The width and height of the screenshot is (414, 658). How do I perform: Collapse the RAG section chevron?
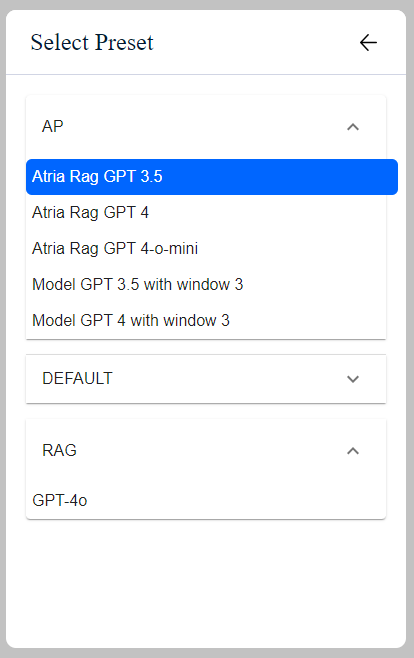[353, 451]
